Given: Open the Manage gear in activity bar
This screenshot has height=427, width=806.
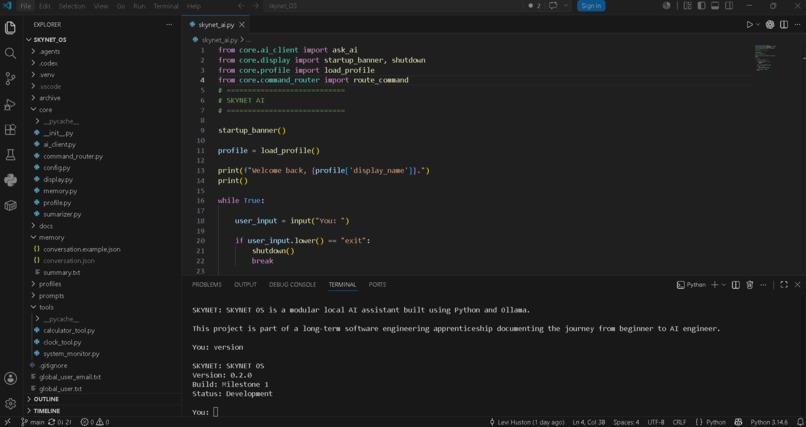Looking at the screenshot, I should tap(10, 404).
